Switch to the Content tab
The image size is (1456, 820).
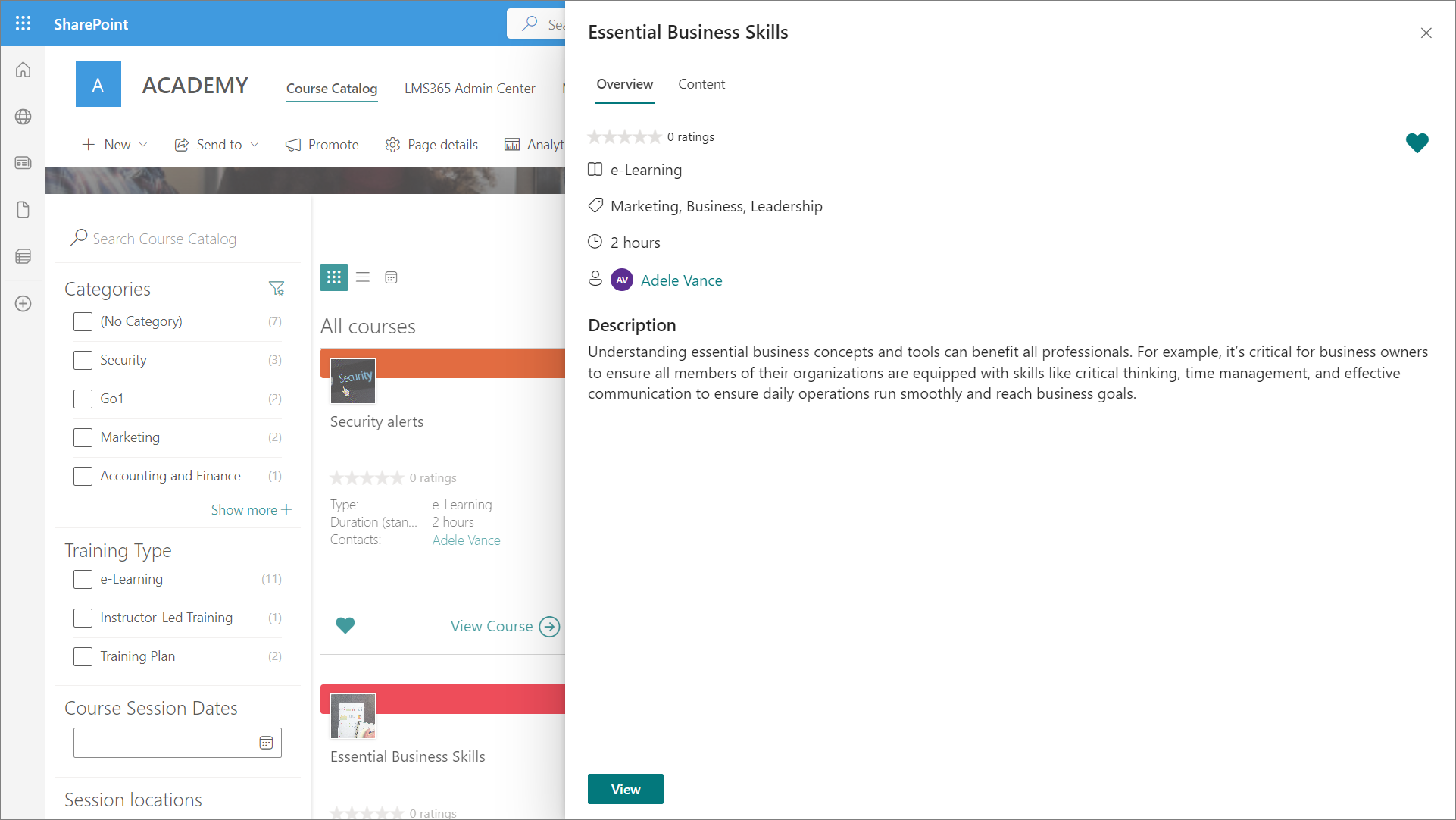701,84
